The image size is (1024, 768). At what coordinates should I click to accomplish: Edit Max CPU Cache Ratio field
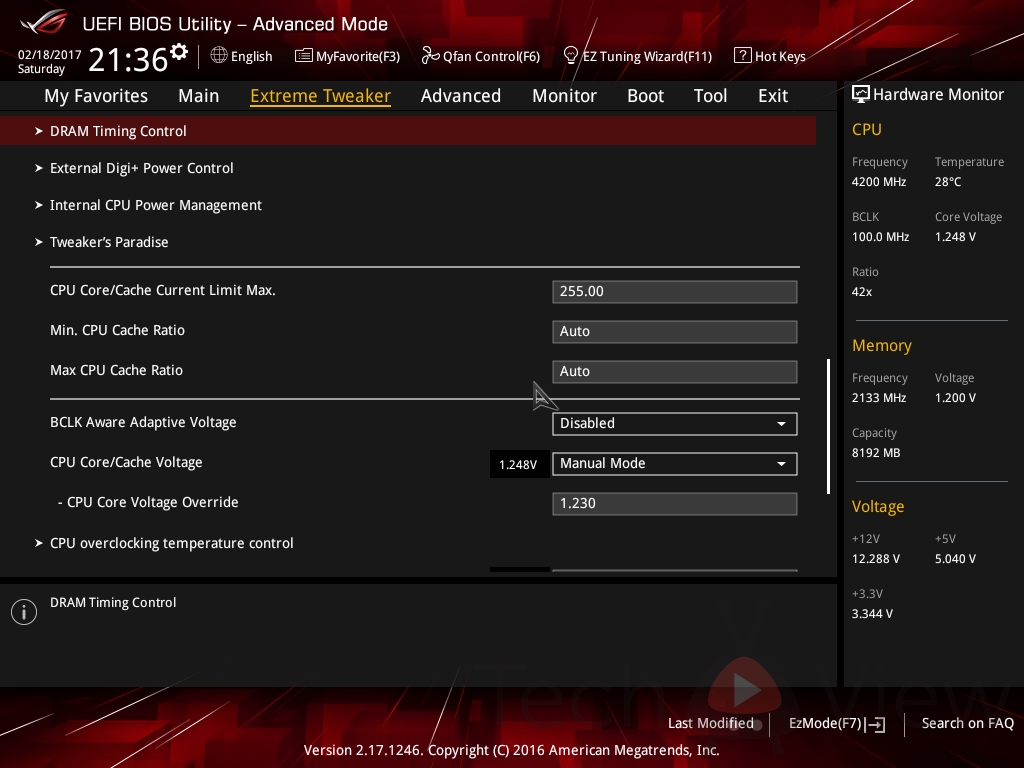pyautogui.click(x=675, y=372)
